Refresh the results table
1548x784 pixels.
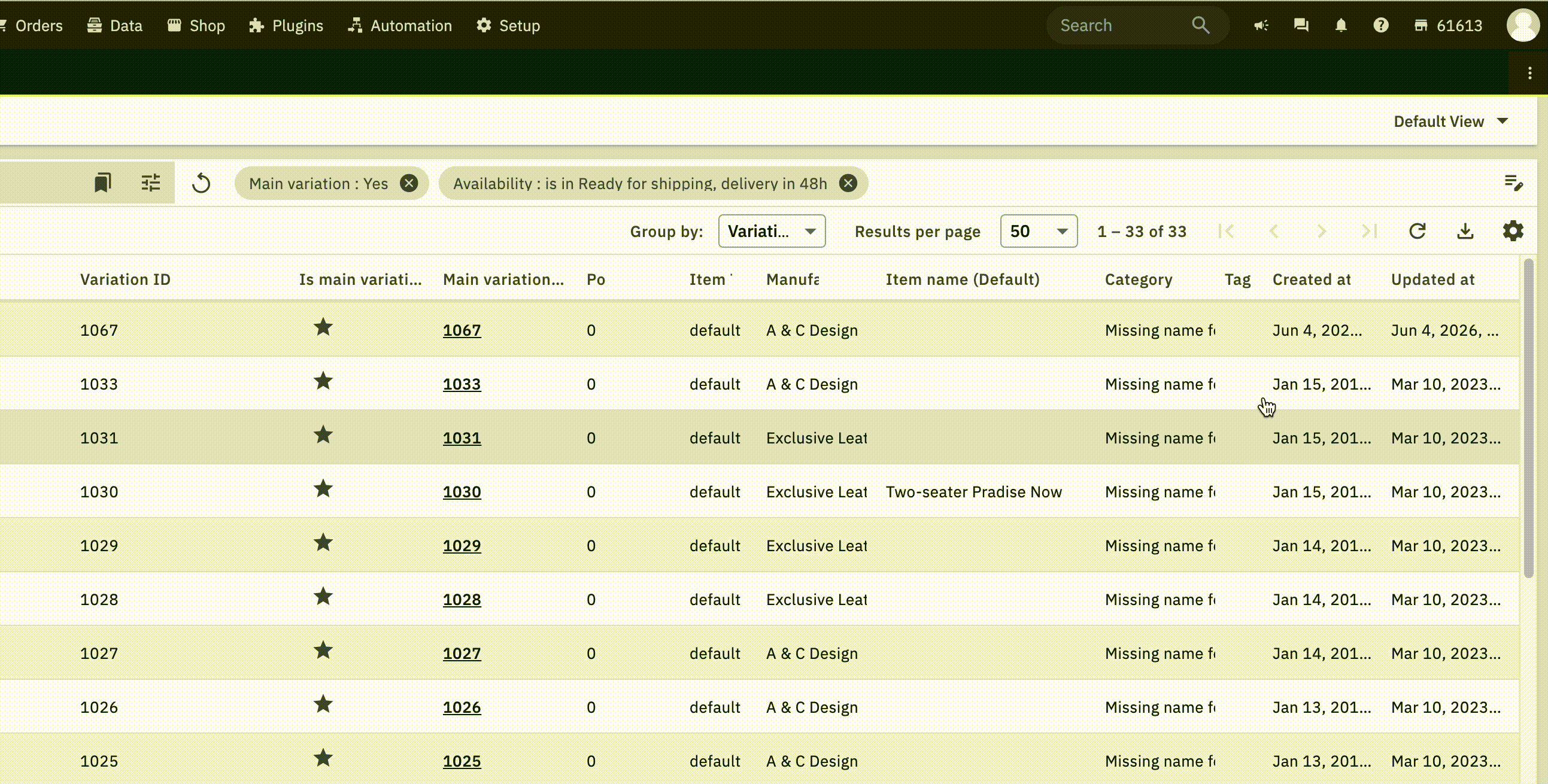click(1418, 231)
